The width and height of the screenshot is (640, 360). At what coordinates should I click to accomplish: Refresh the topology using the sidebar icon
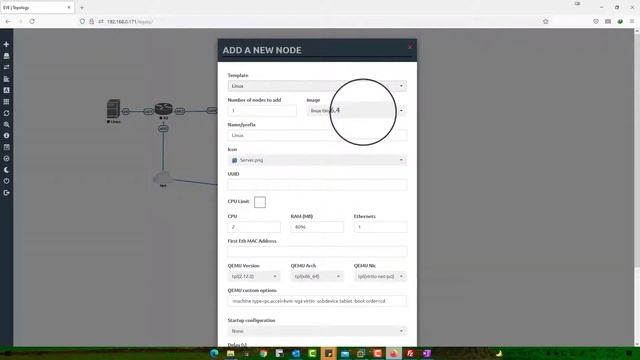(x=6, y=113)
